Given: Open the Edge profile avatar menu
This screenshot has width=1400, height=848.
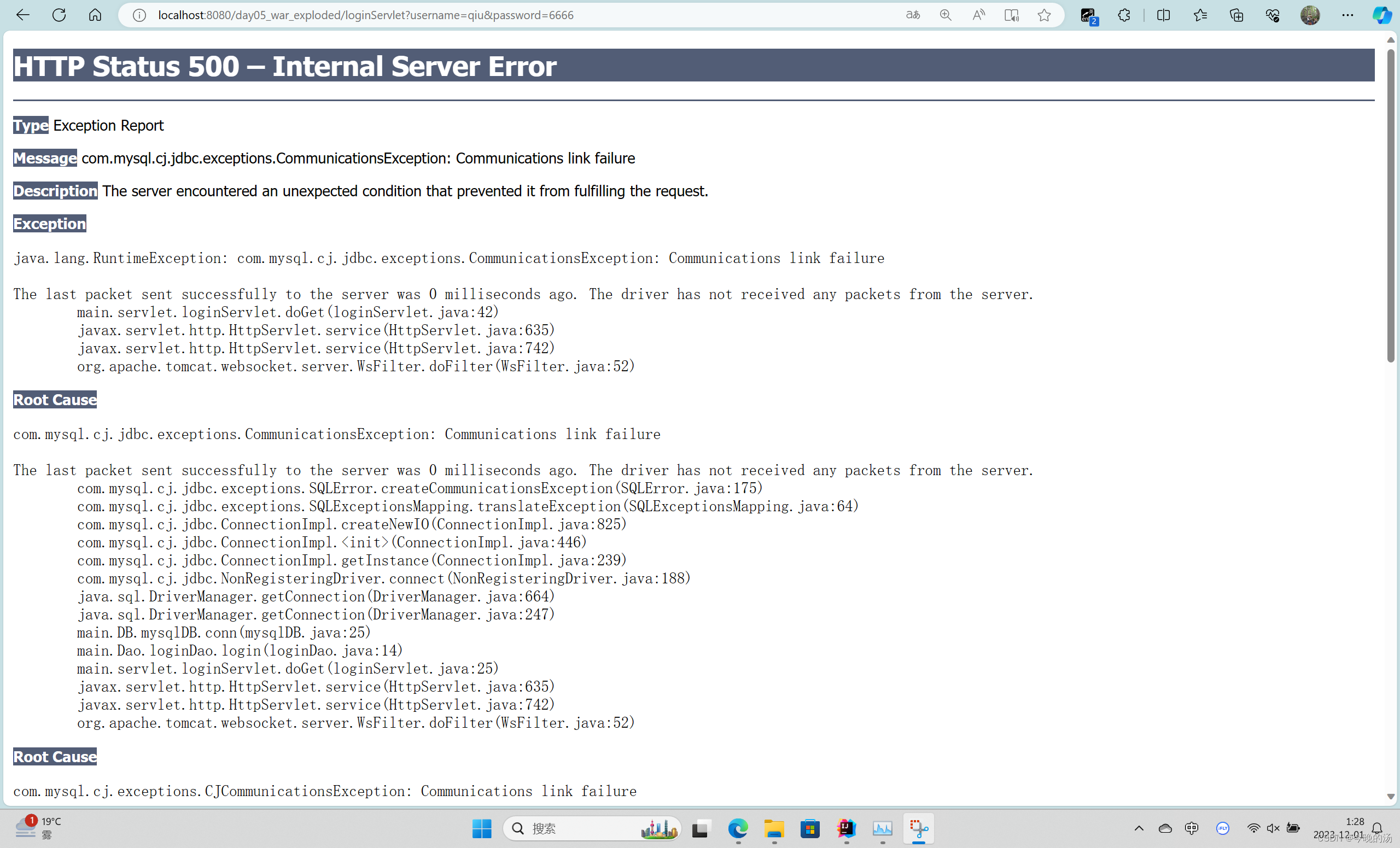Looking at the screenshot, I should [1311, 15].
